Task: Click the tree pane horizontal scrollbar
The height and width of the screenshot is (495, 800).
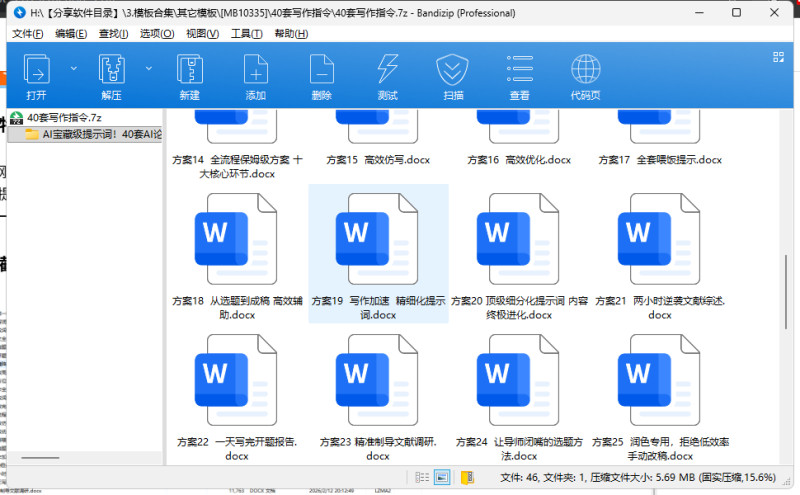Action: [x=40, y=458]
